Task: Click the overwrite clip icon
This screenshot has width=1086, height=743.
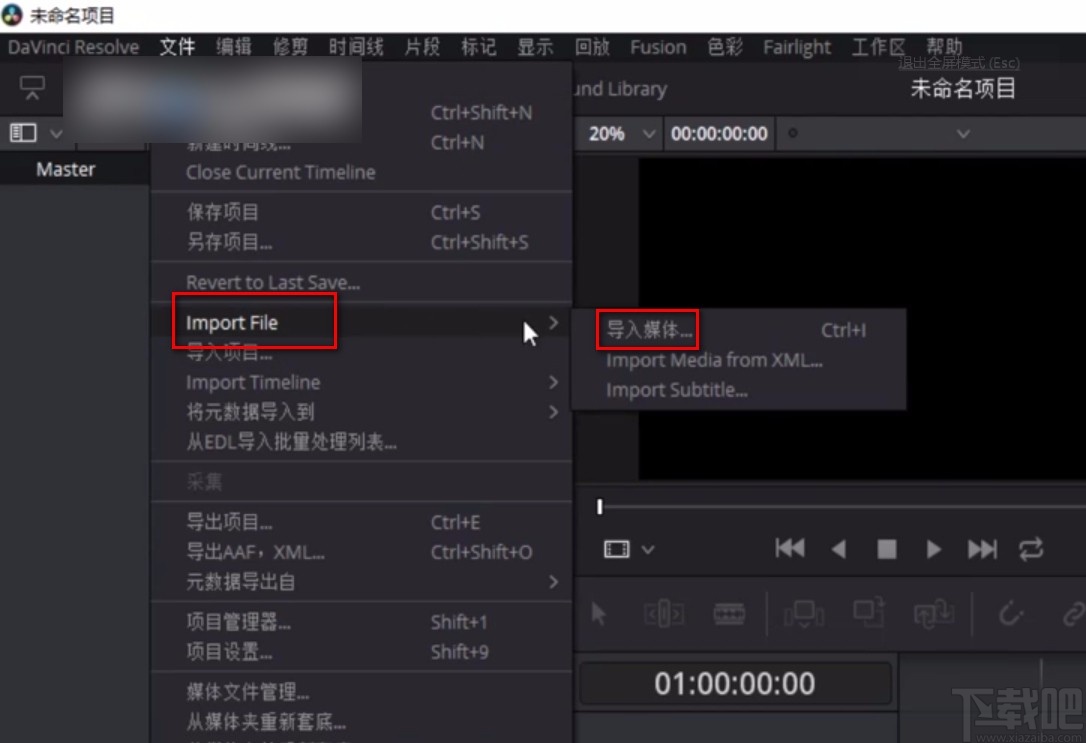Action: (867, 615)
